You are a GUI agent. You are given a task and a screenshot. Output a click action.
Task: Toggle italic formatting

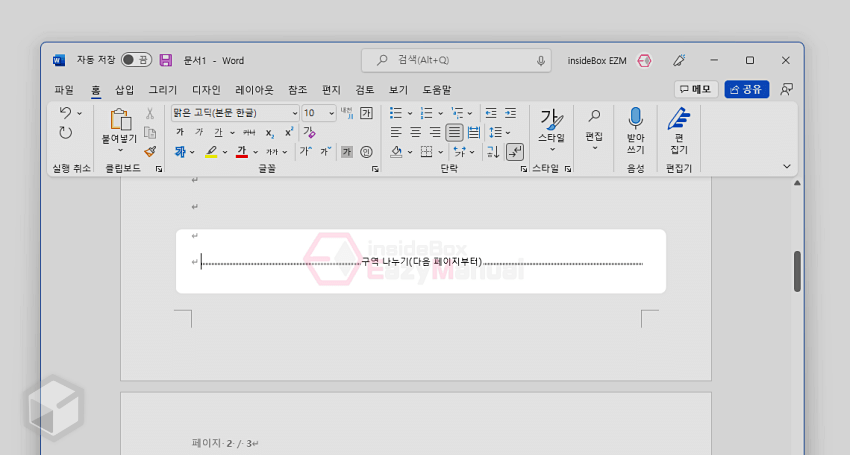coord(199,132)
